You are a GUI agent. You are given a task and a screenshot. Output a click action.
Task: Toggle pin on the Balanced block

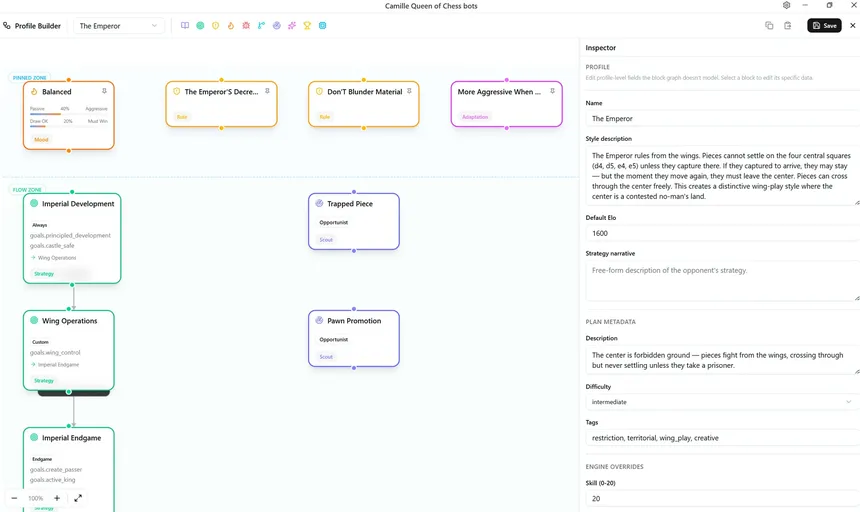coord(104,91)
